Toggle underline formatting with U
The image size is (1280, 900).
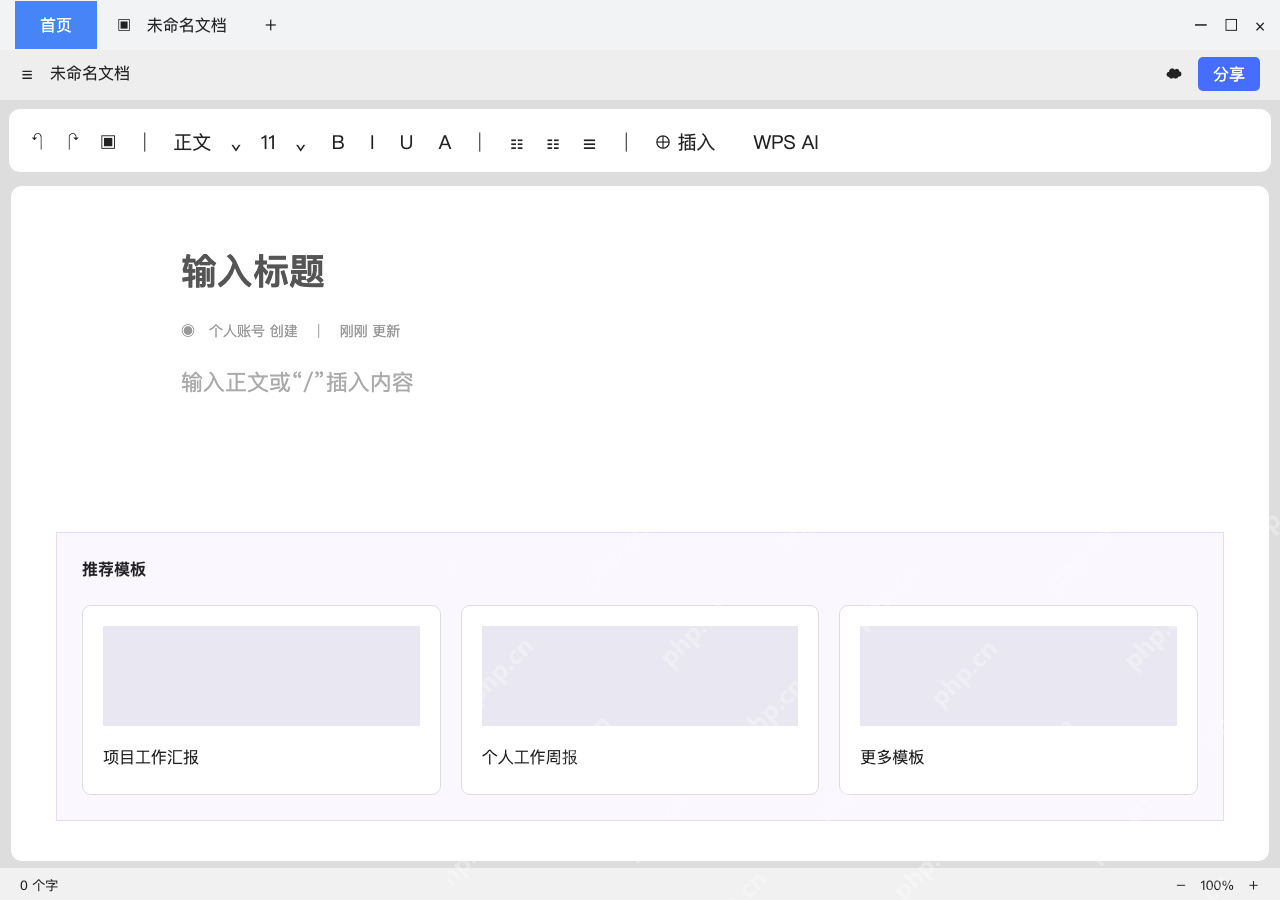point(406,143)
